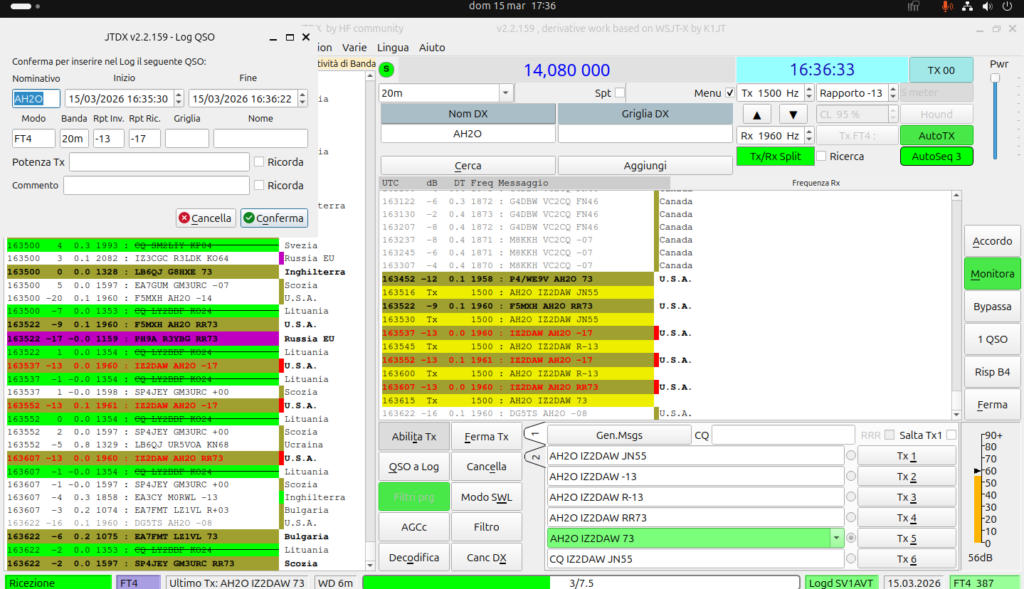Click the up arrow frequency button
Screen dimensions: 1024x589
757,114
